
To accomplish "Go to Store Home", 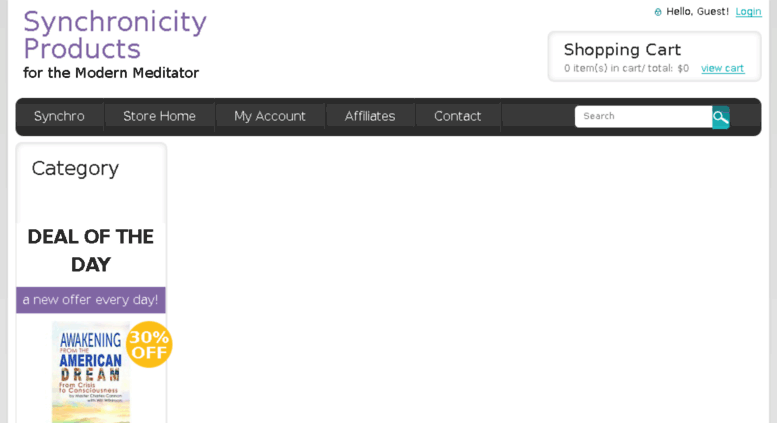I will click(159, 116).
